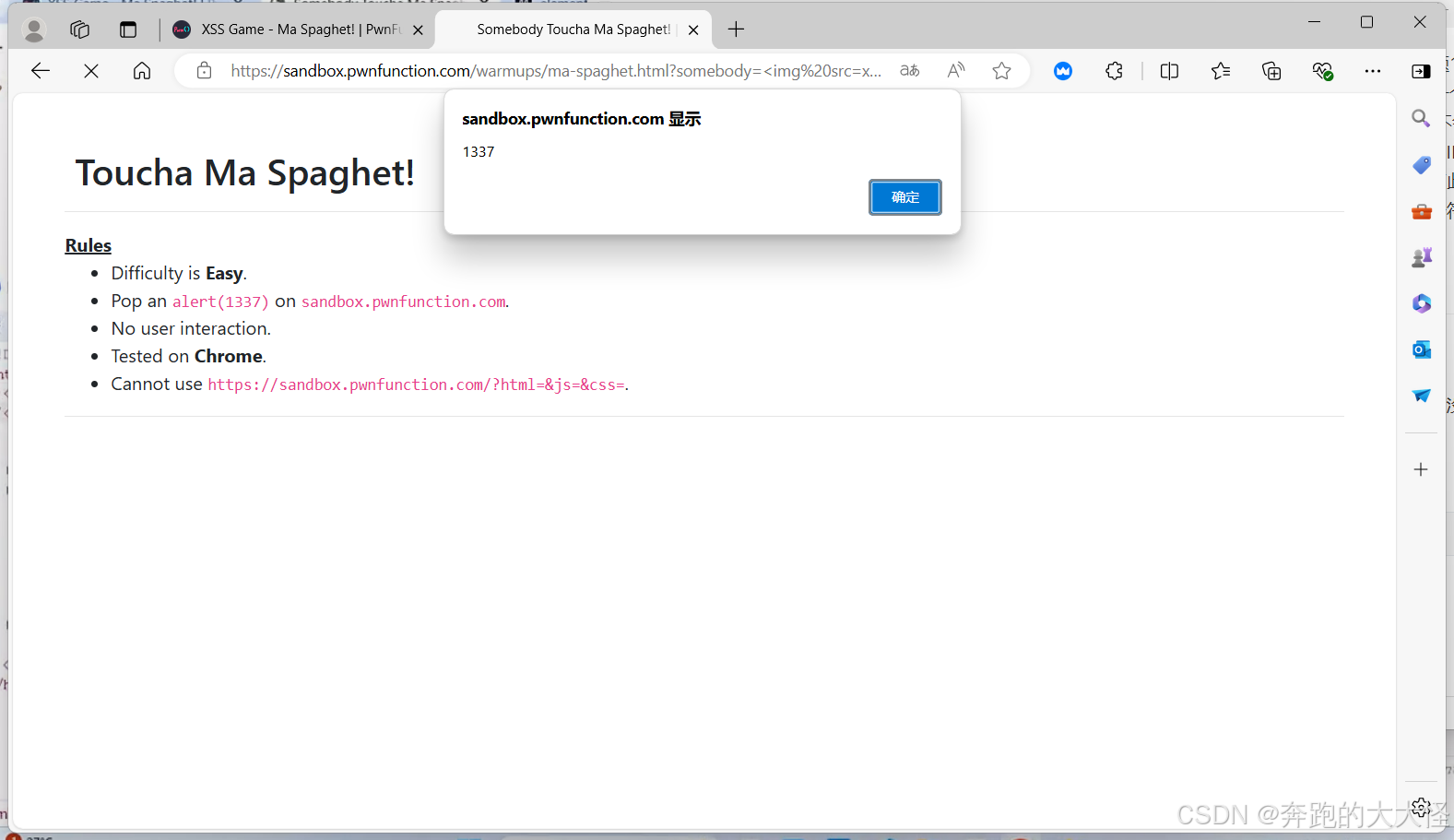Open the translate page icon

pyautogui.click(x=910, y=71)
